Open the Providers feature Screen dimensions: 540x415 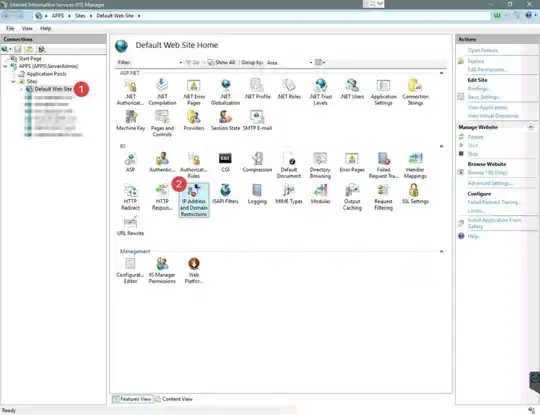(194, 121)
